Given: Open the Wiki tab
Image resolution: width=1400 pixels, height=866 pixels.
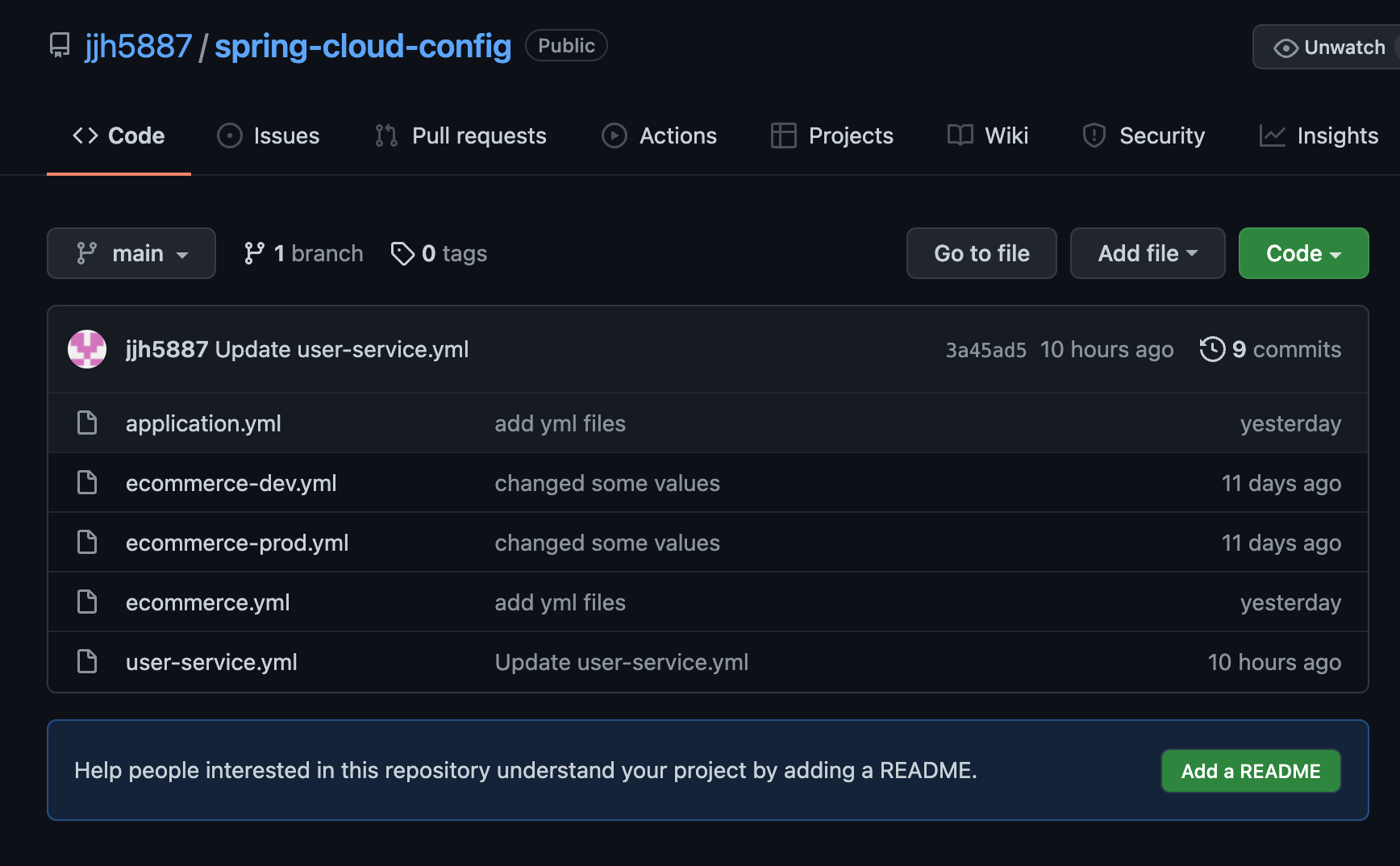Looking at the screenshot, I should pos(988,135).
